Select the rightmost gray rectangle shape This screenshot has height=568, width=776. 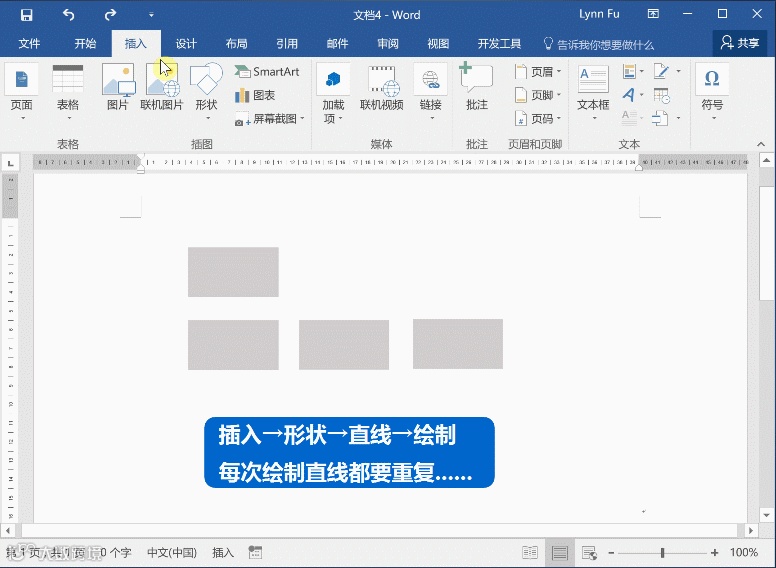click(458, 344)
